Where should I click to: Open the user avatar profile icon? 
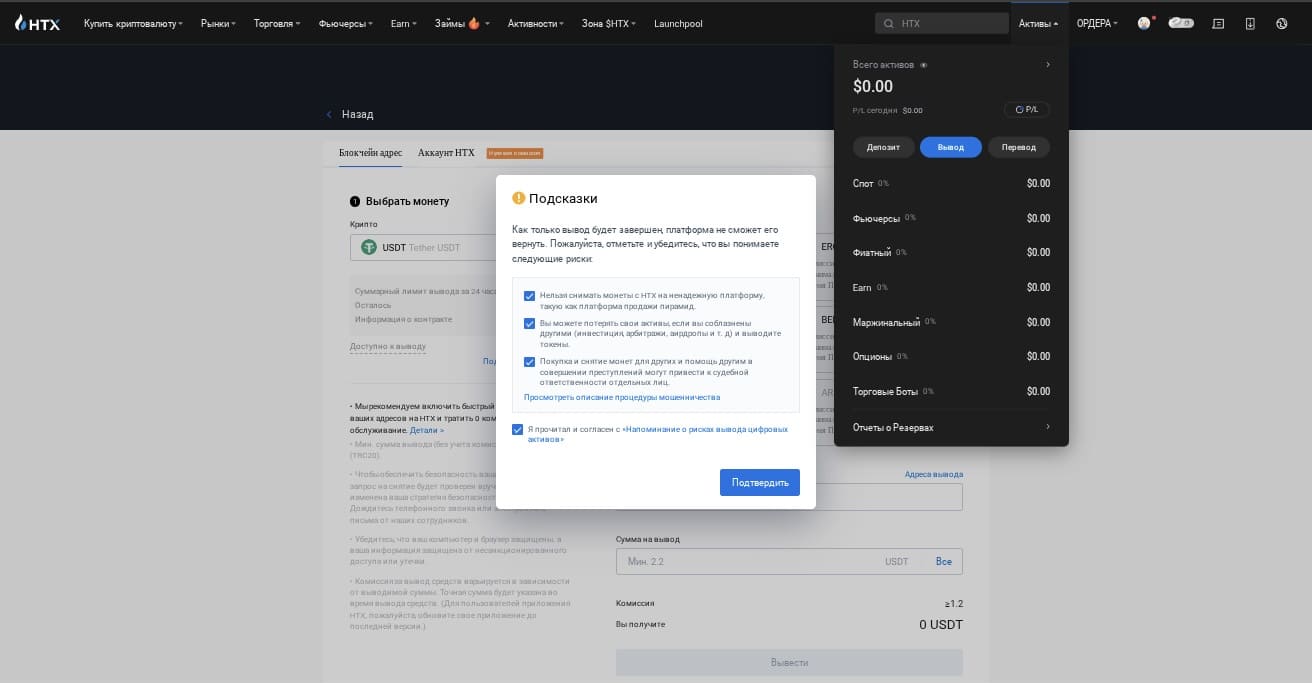point(1144,23)
